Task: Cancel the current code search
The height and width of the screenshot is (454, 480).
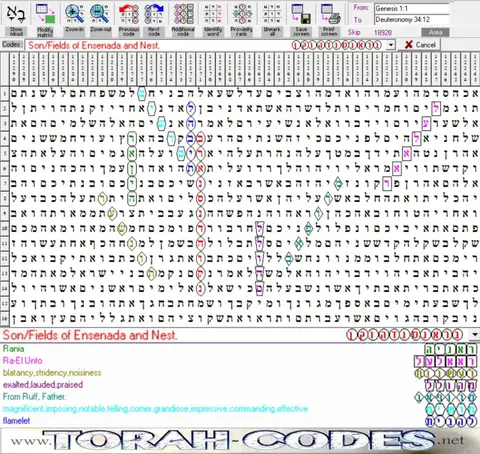Action: pyautogui.click(x=420, y=45)
